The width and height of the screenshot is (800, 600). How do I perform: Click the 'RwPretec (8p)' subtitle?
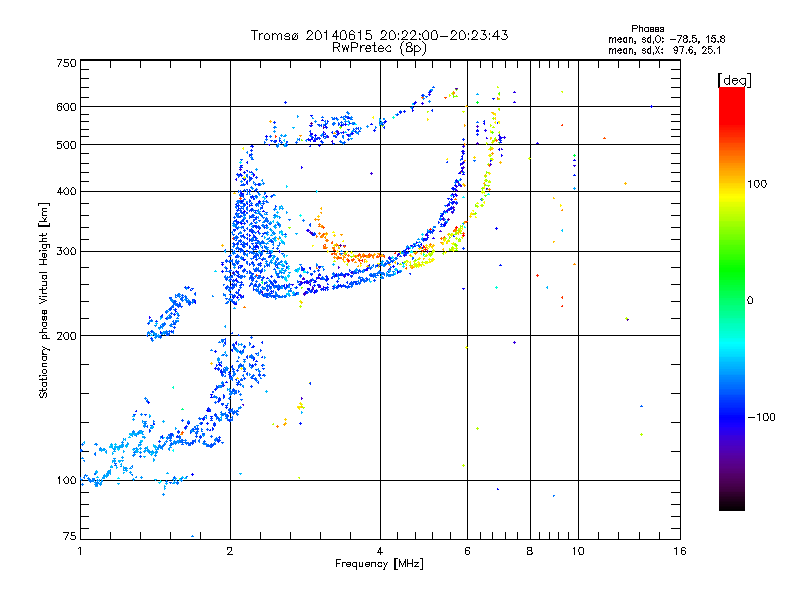(379, 48)
